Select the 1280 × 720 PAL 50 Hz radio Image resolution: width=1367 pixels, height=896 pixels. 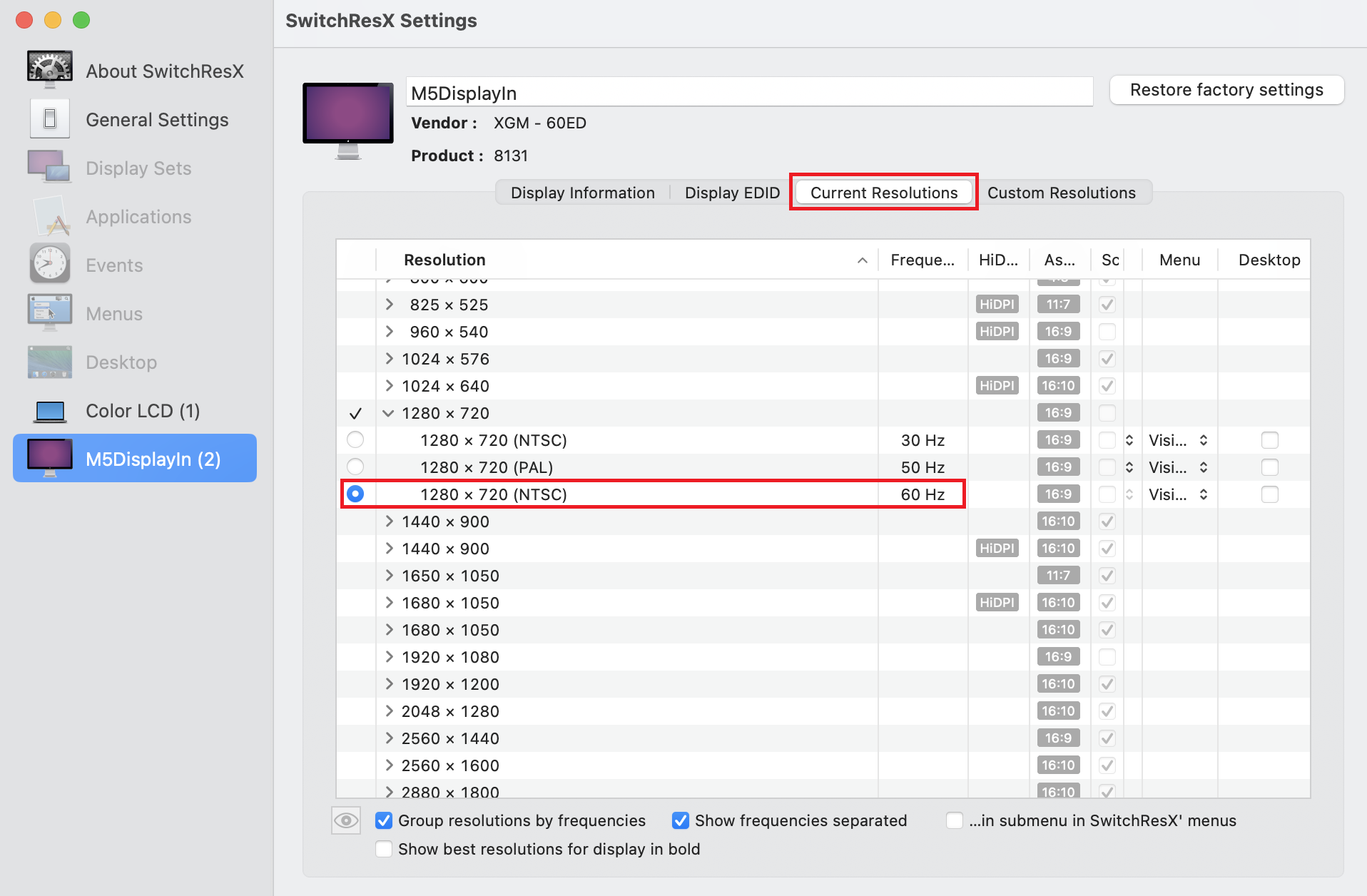[x=355, y=467]
